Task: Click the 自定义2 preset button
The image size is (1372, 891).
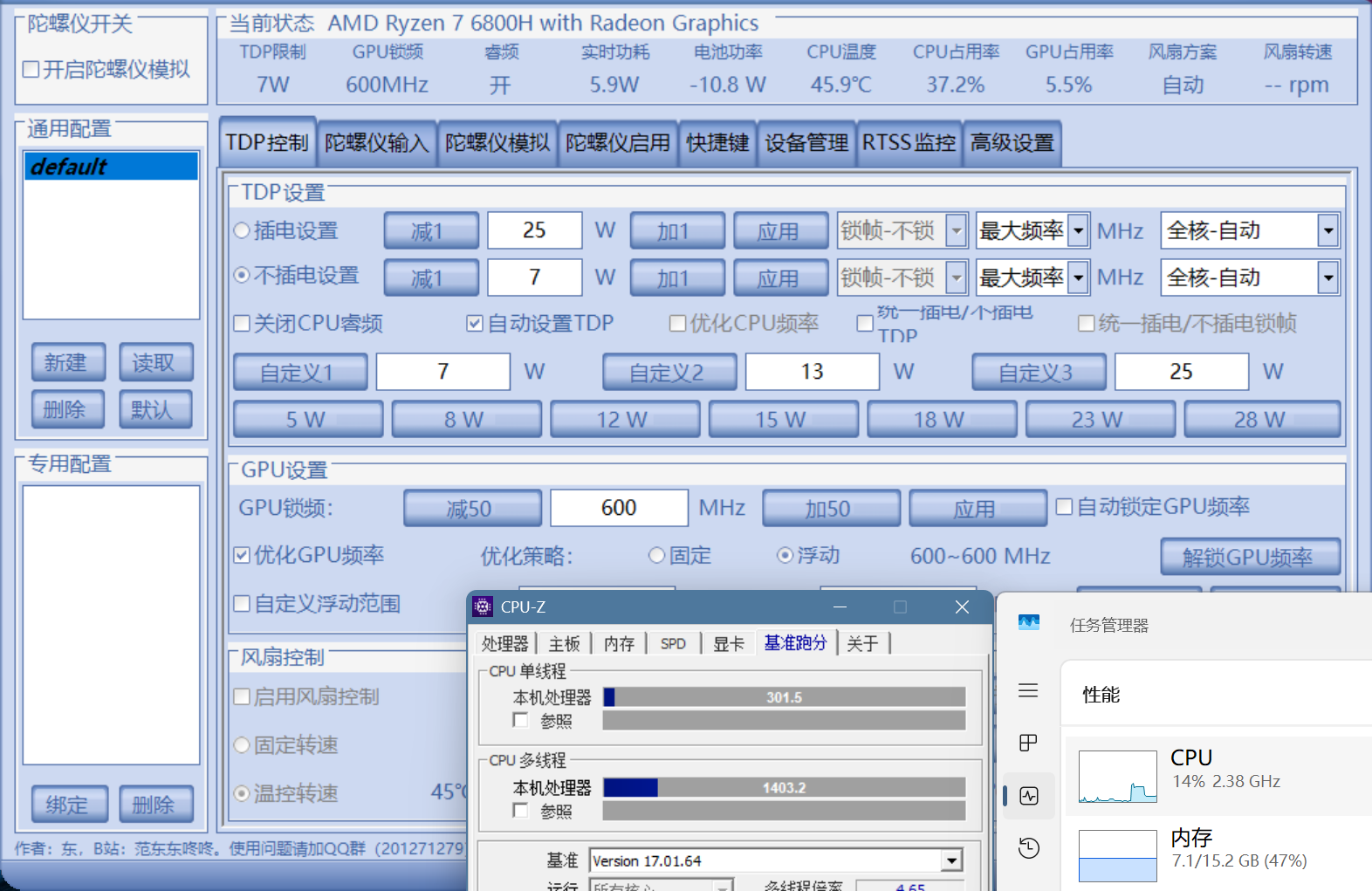Action: (x=669, y=372)
